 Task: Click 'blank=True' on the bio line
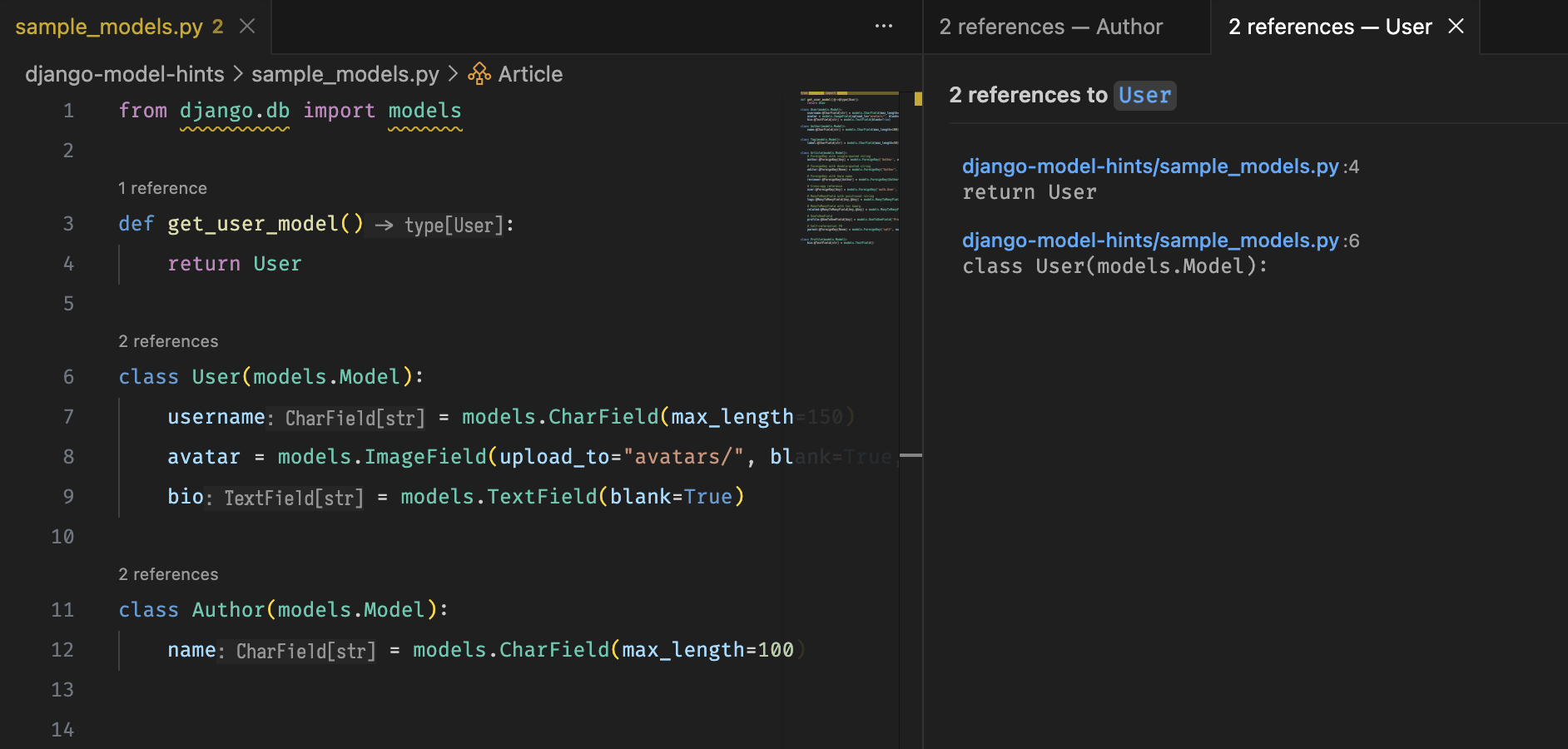672,497
